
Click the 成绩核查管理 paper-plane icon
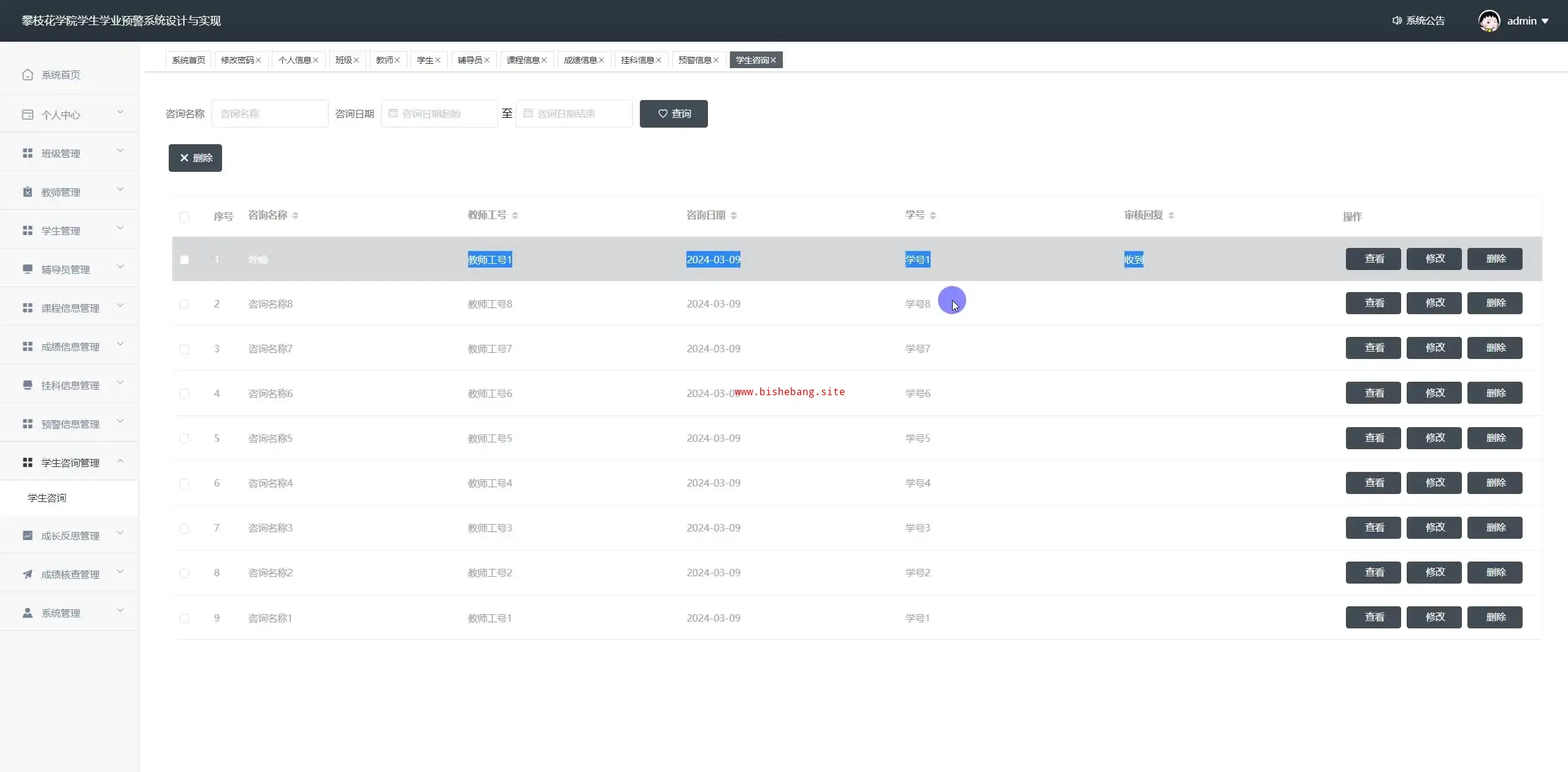tap(28, 574)
